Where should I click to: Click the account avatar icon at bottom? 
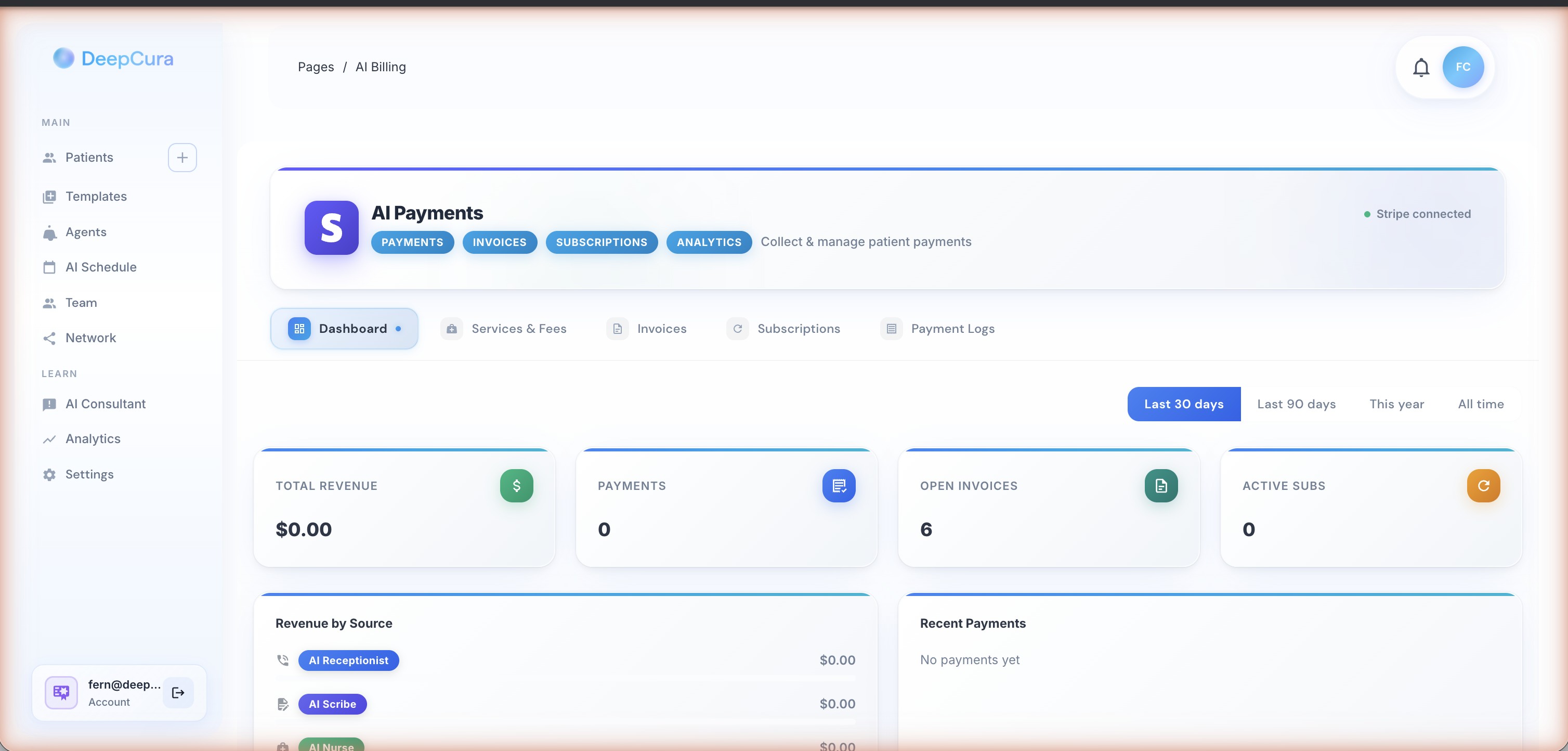pos(61,693)
